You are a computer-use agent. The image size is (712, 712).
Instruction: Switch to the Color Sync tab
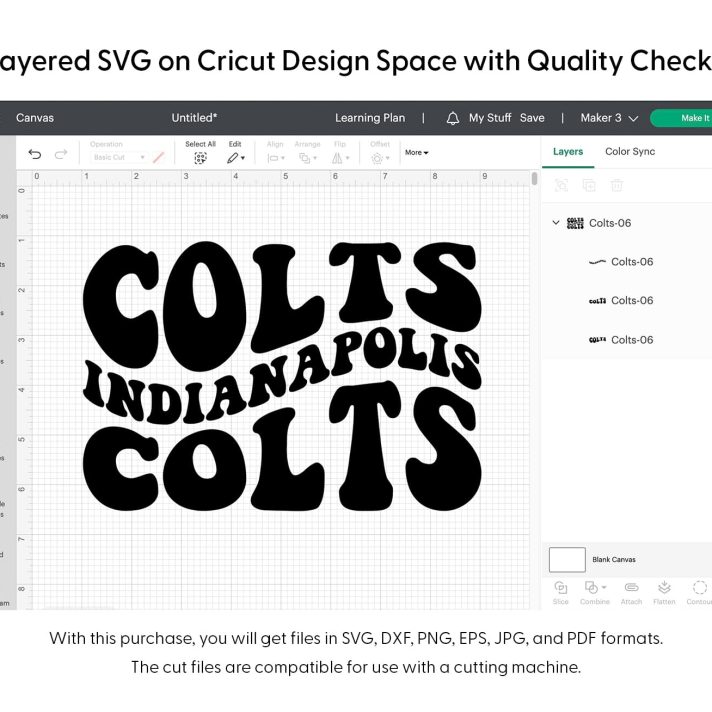[630, 152]
